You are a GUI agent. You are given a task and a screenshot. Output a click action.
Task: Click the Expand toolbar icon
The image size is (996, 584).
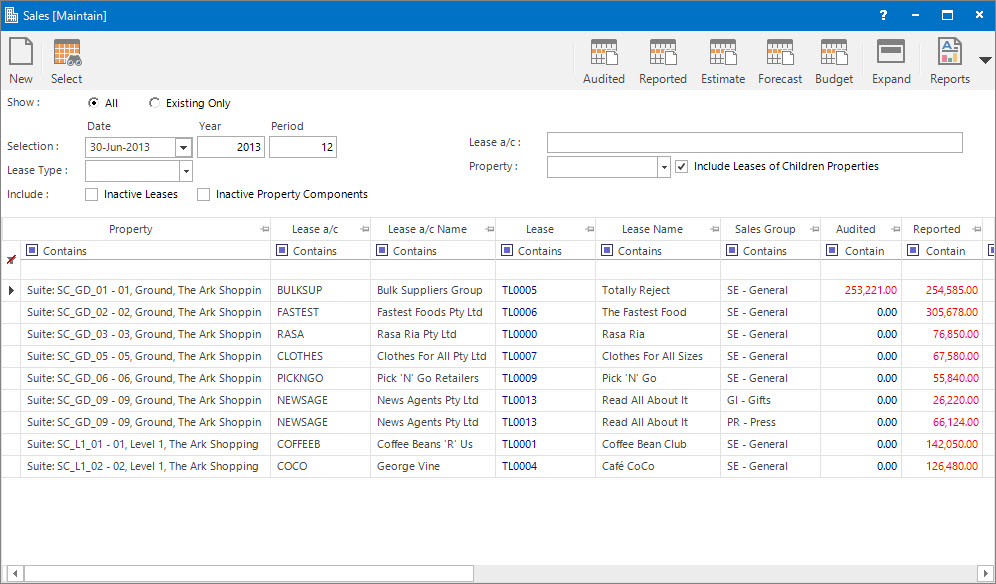pyautogui.click(x=891, y=61)
